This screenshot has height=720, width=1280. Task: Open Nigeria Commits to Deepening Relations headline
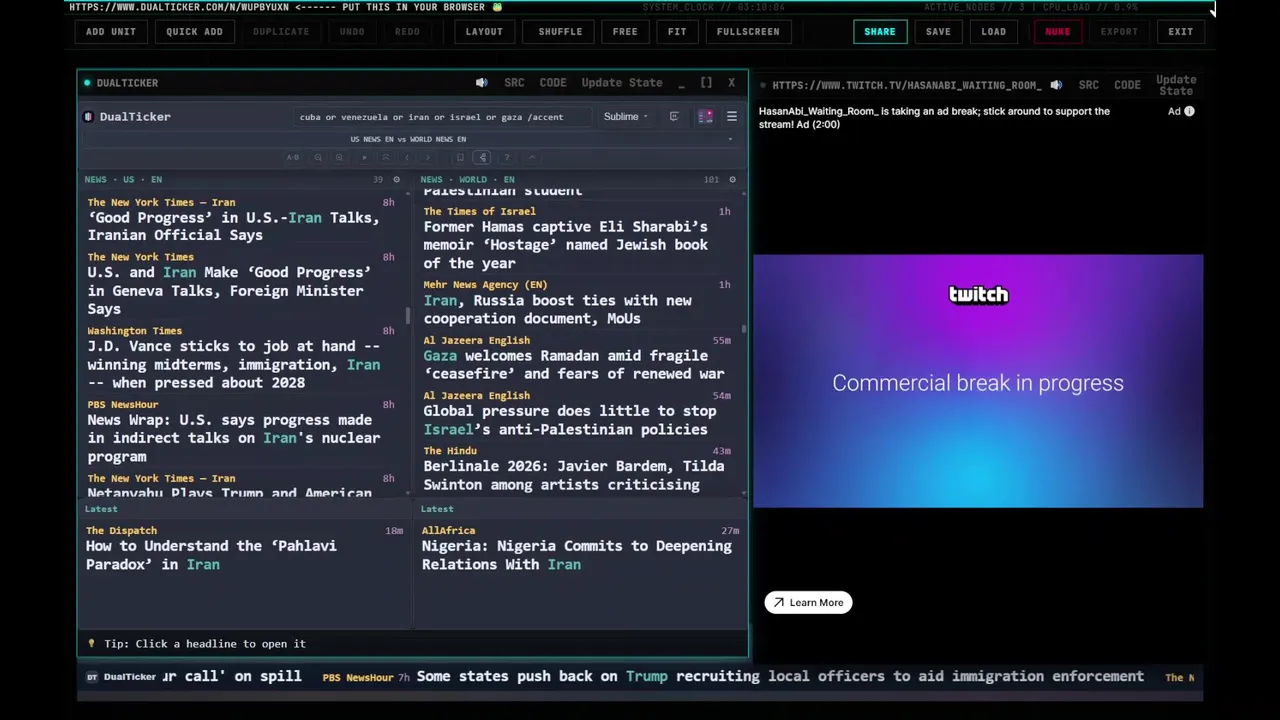coord(577,555)
